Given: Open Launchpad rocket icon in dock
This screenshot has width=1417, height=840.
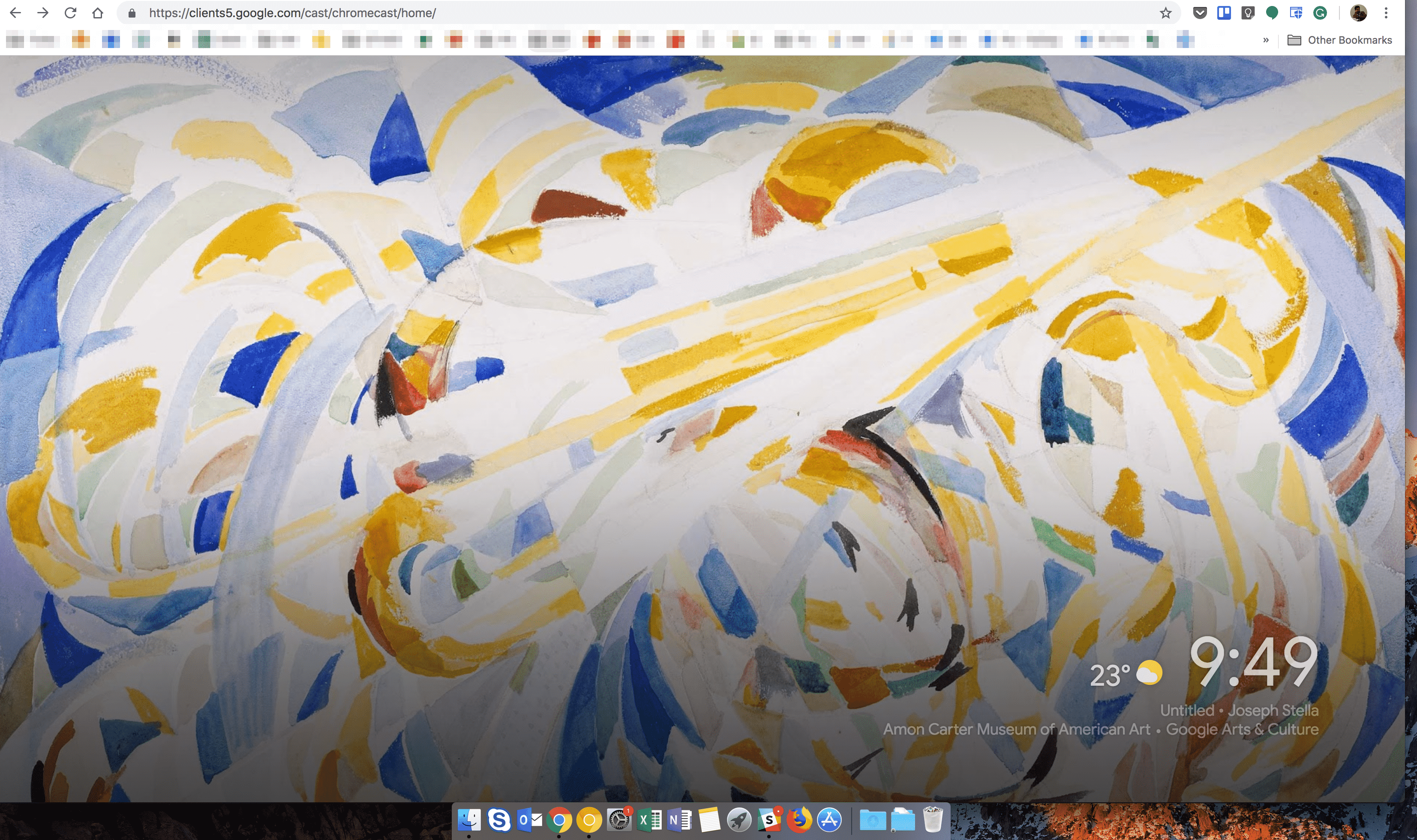Looking at the screenshot, I should (x=739, y=819).
